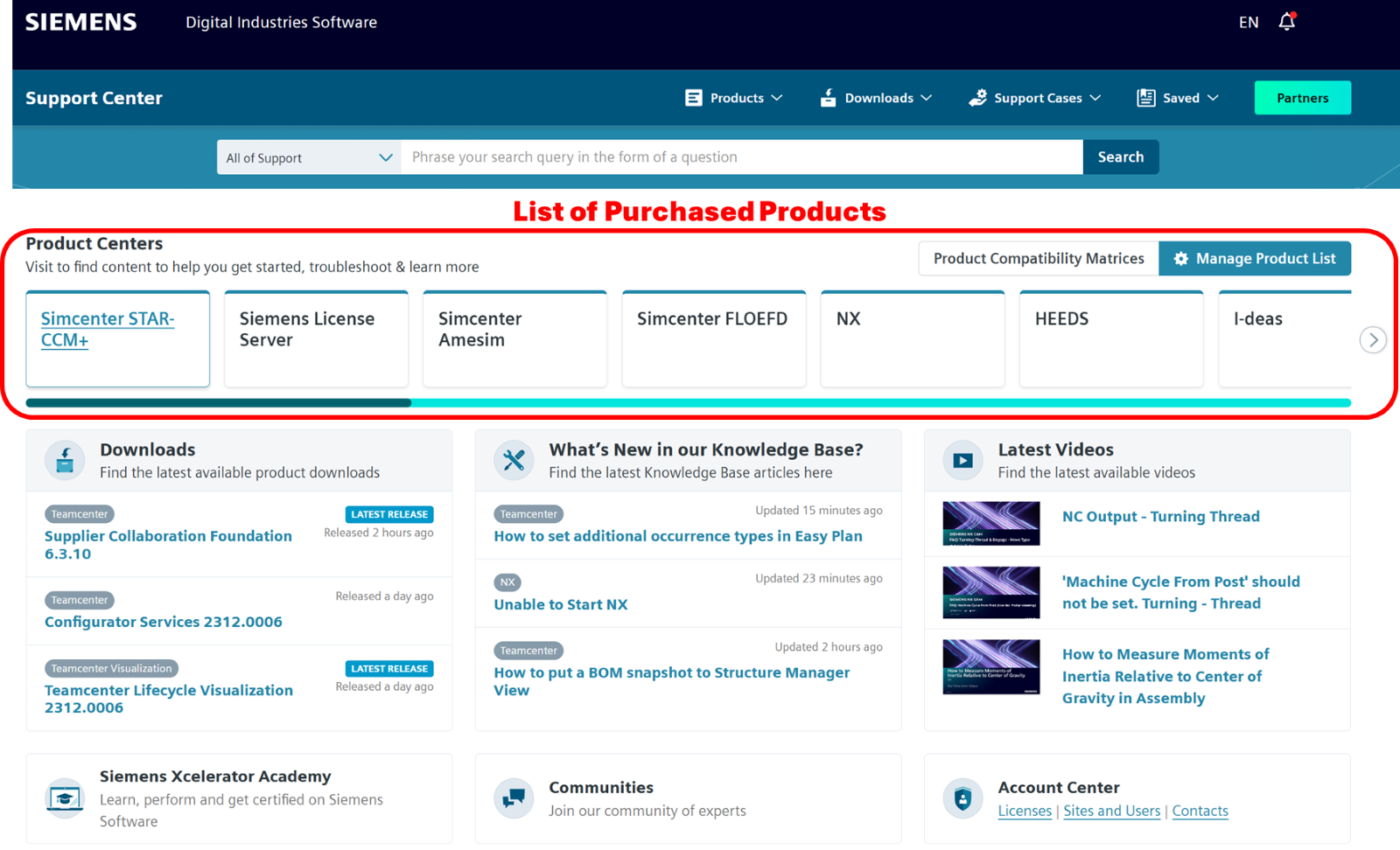Click the Teamcenter Visualization tag
Viewport: 1400px width, 850px height.
[x=111, y=668]
